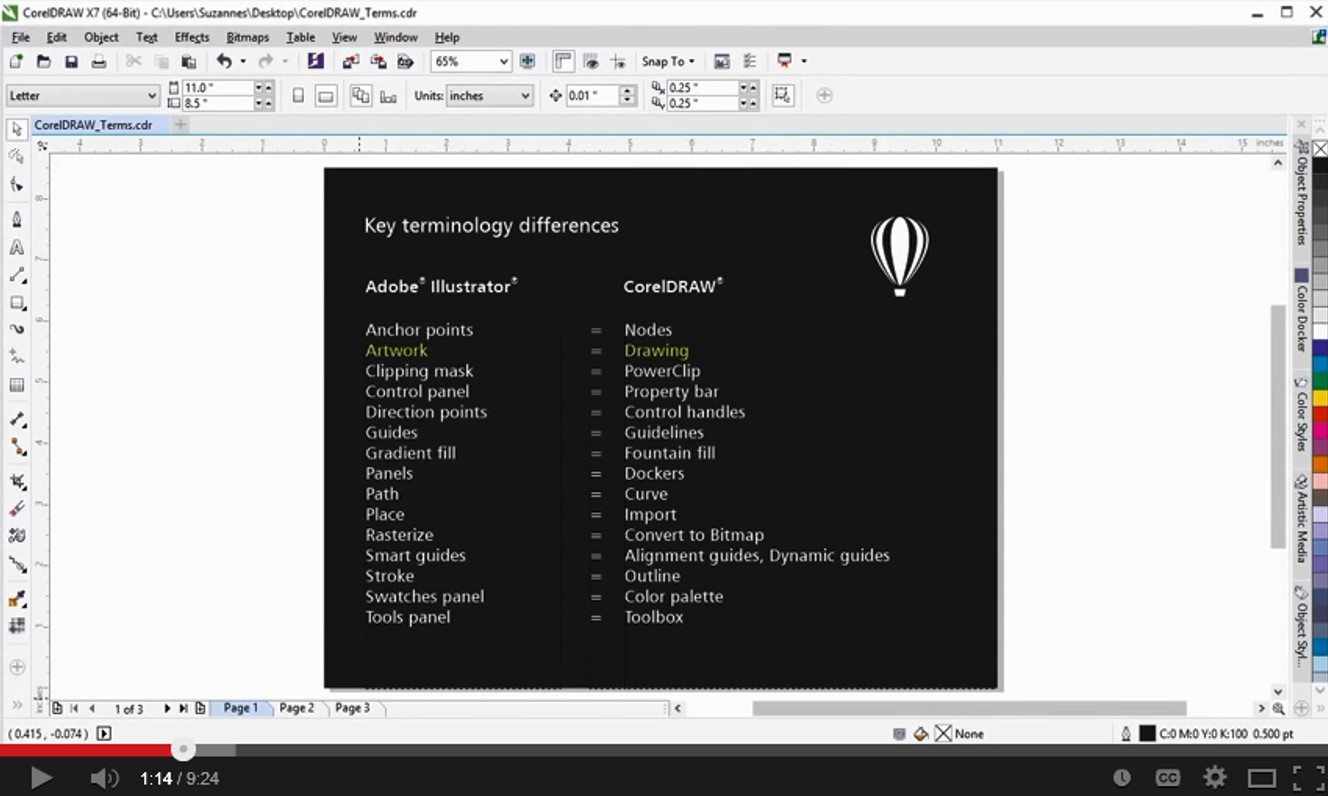Select the Text tool (letter A)

click(16, 247)
